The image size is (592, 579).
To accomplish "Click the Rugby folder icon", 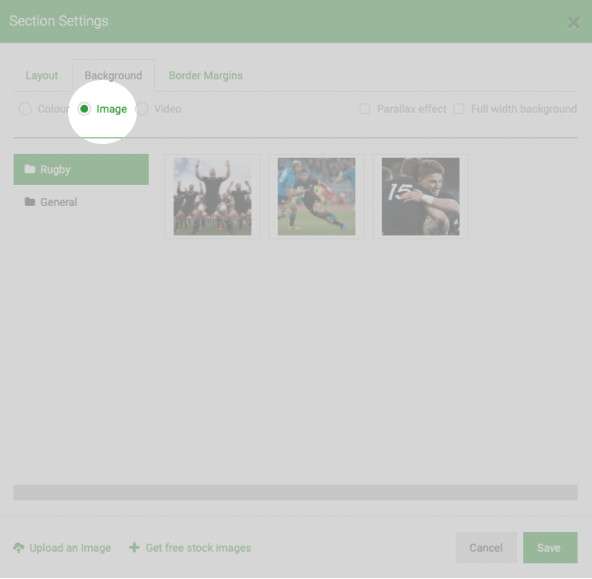I will 30,169.
